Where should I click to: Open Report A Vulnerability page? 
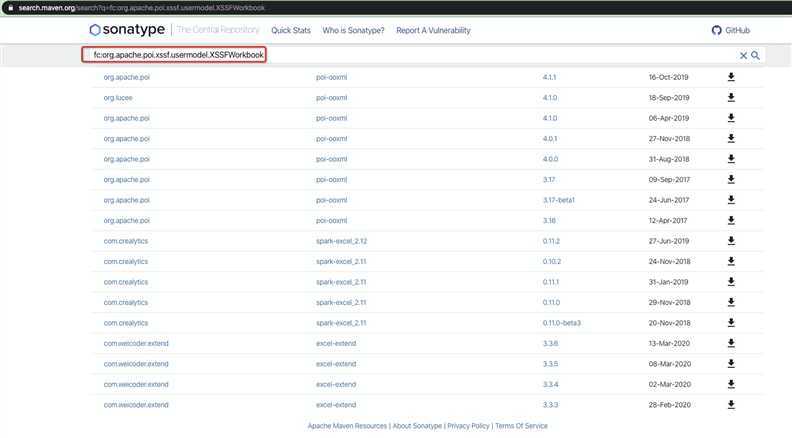pyautogui.click(x=433, y=30)
